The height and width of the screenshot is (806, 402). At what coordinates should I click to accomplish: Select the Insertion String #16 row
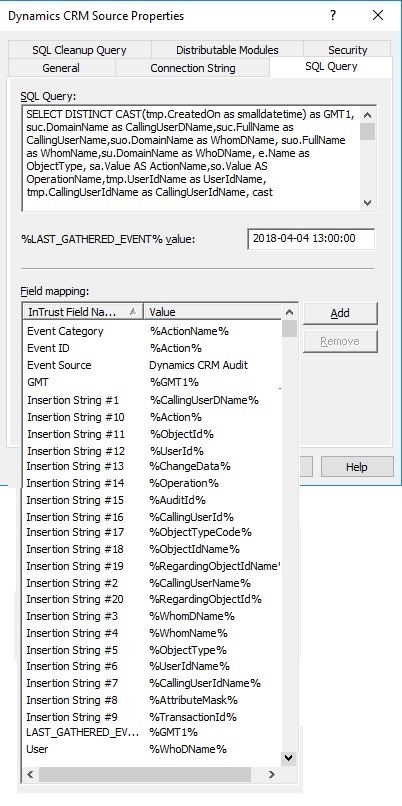[153, 517]
